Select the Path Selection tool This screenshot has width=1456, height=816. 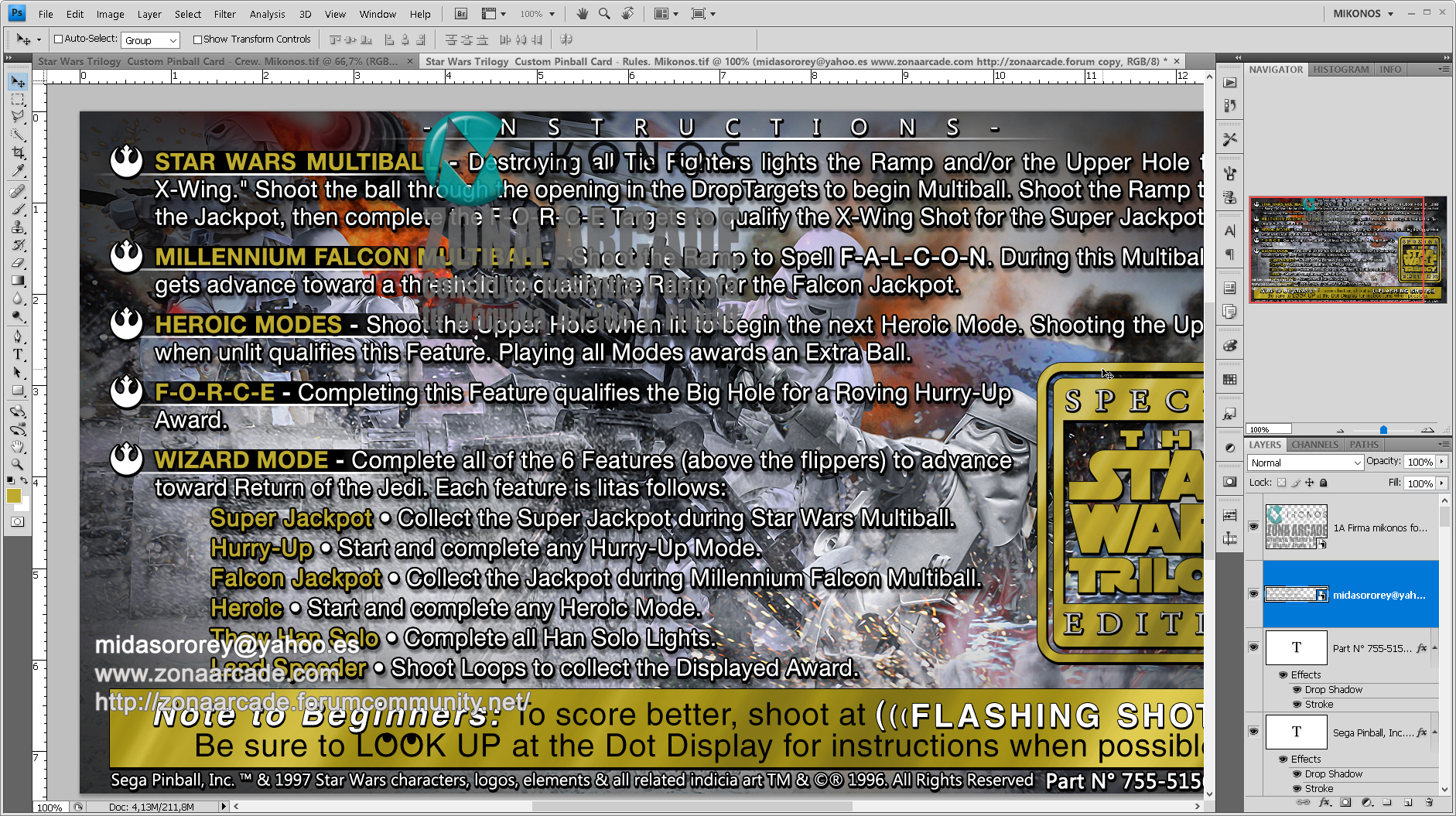(18, 372)
